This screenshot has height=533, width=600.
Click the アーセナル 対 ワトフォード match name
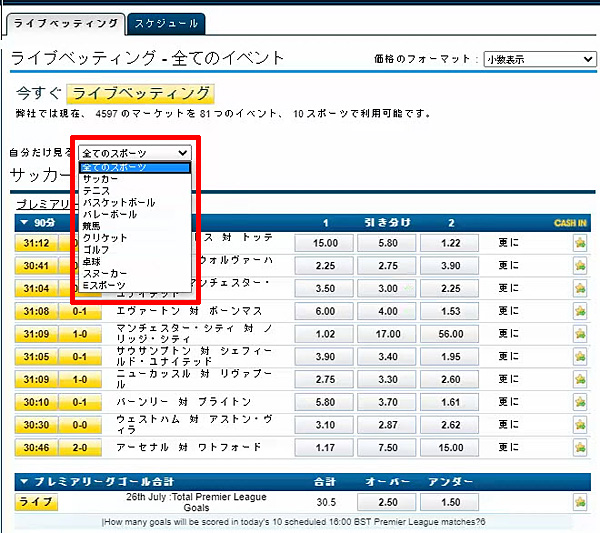pos(189,447)
